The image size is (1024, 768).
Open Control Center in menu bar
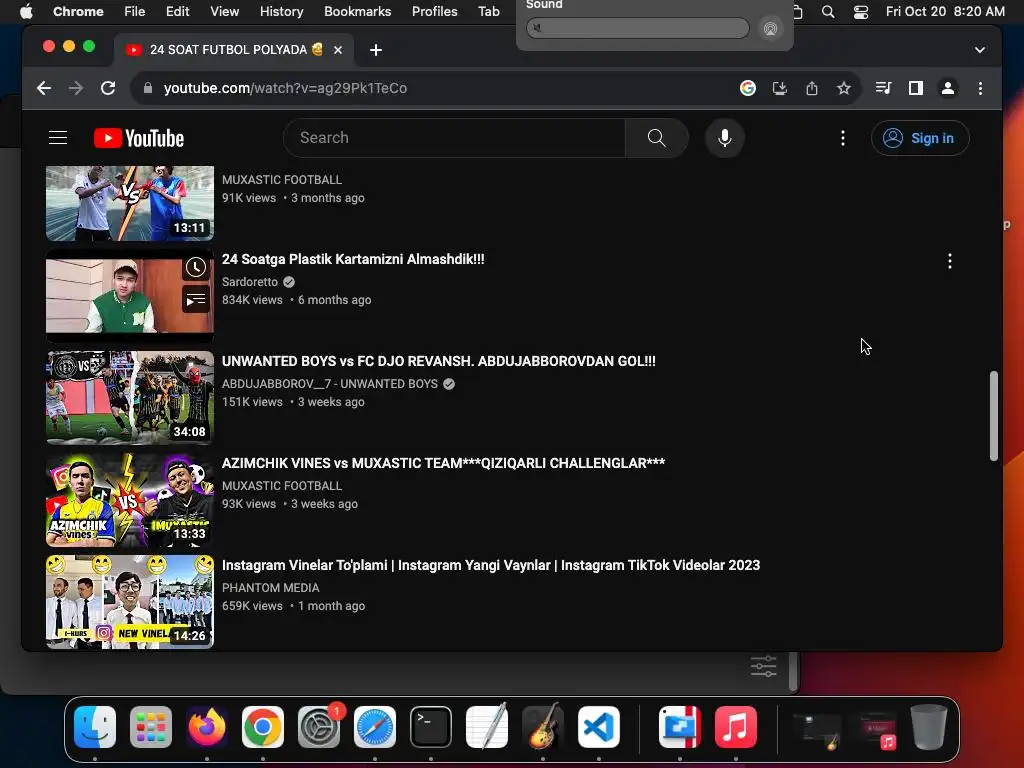point(861,12)
